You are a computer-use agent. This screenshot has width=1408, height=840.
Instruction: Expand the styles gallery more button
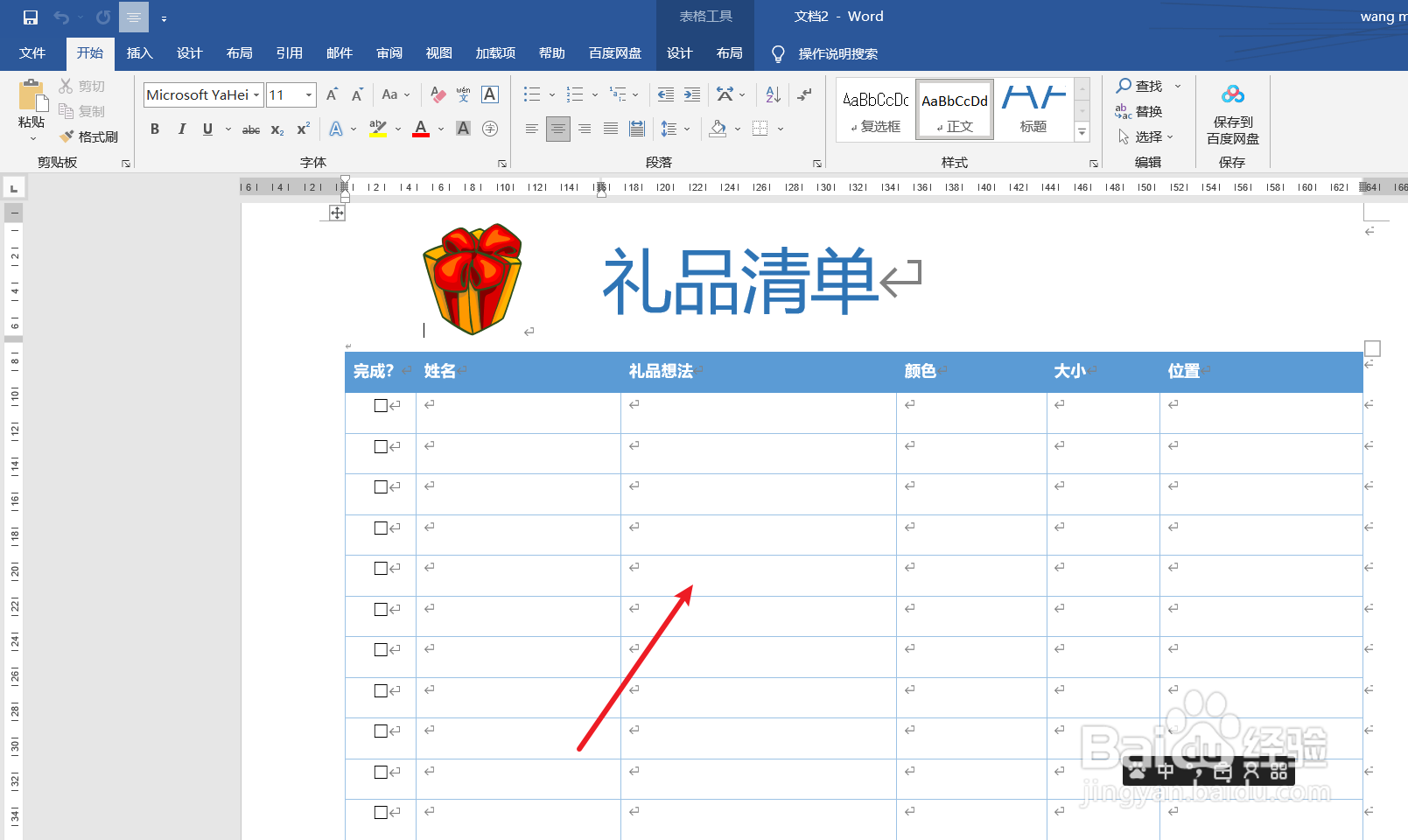click(x=1082, y=132)
